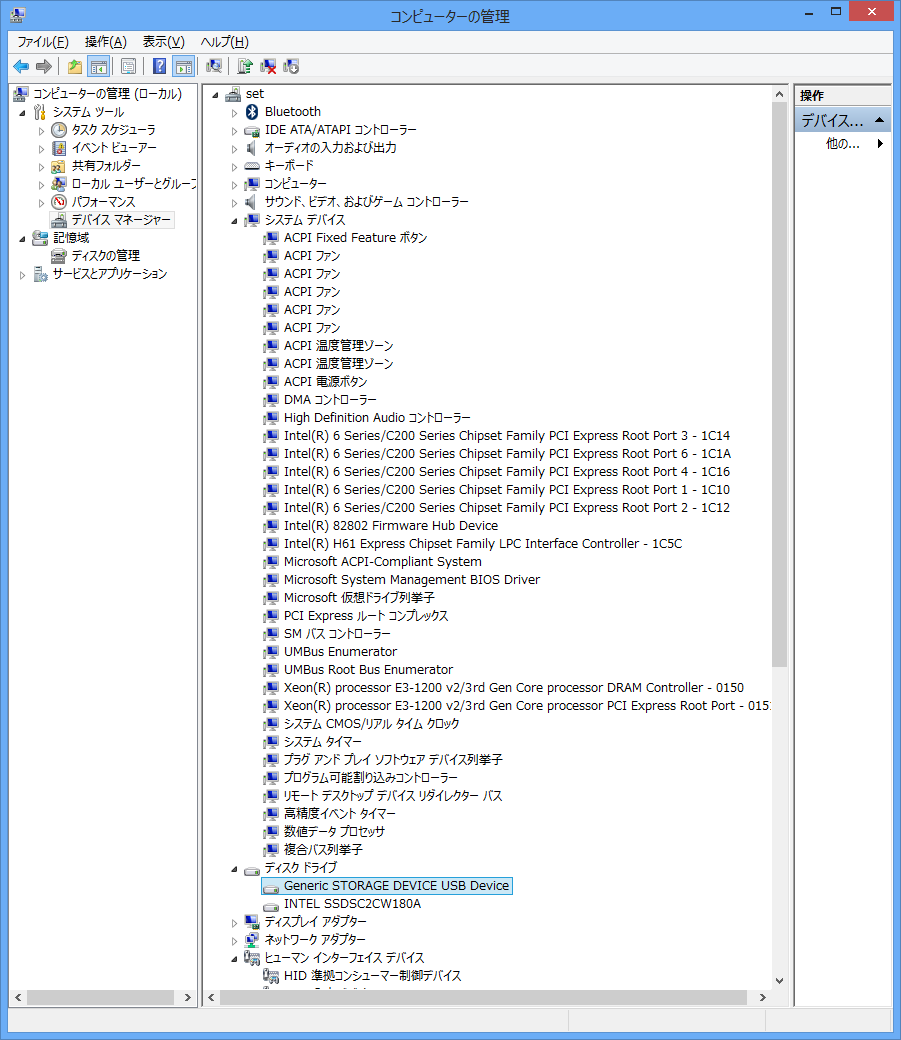Image resolution: width=901 pixels, height=1040 pixels.
Task: Toggle Show/Hide Action Pane toolbar button
Action: pos(183,66)
